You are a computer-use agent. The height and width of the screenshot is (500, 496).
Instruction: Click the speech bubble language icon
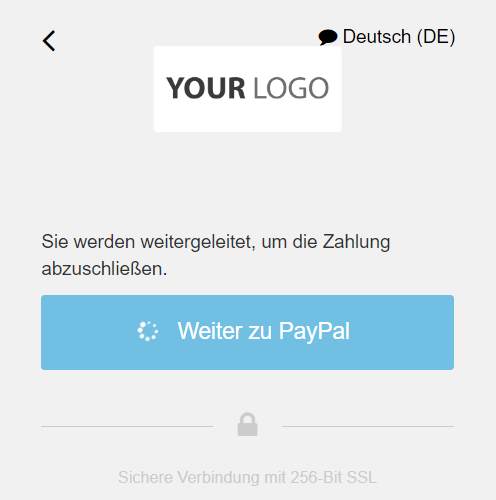[x=328, y=37]
